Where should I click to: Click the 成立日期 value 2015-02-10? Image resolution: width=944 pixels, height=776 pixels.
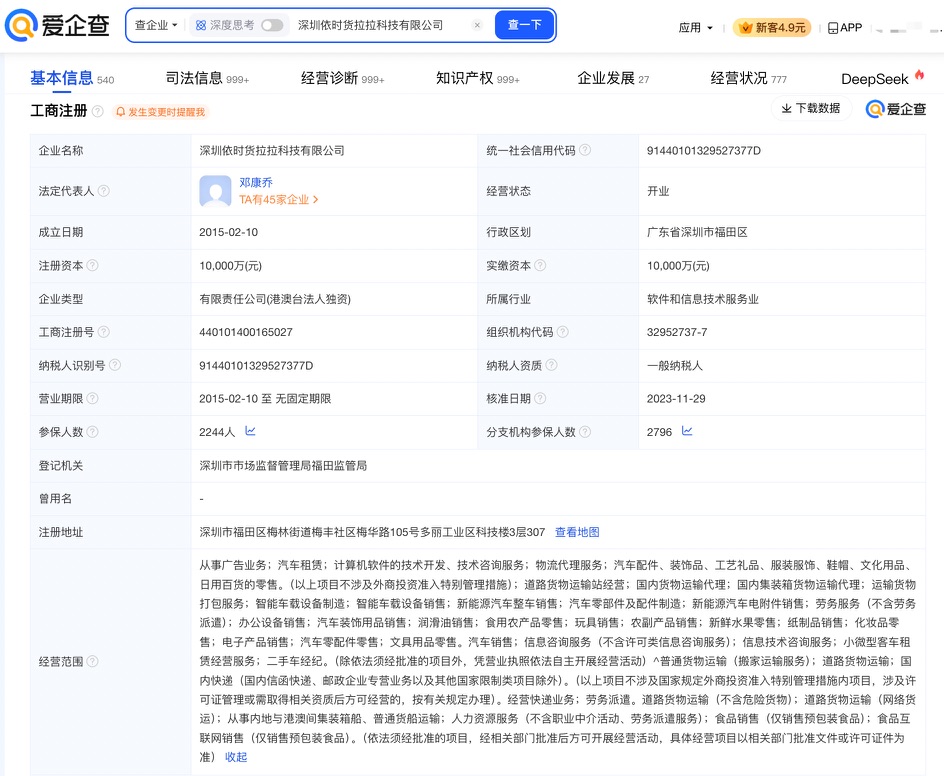click(229, 232)
